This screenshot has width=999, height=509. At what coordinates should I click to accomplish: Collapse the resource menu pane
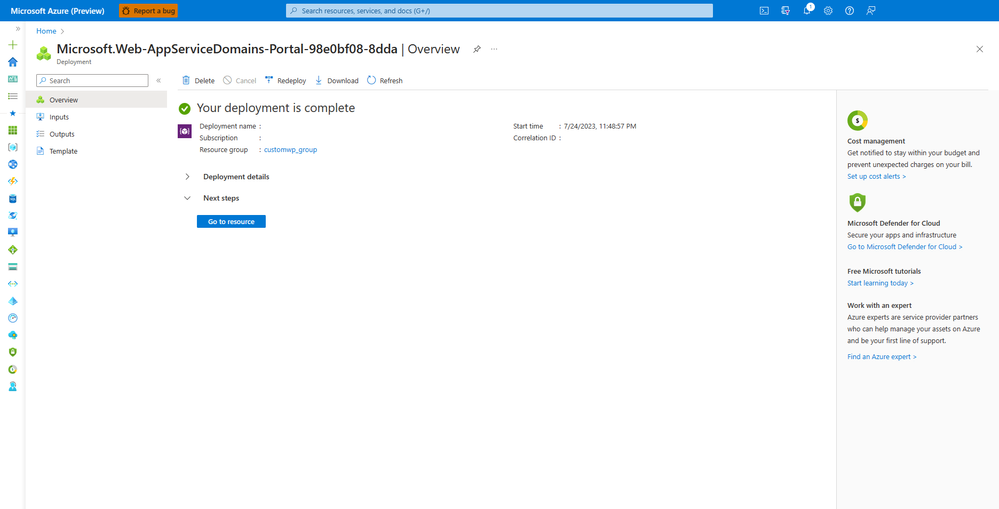[159, 80]
